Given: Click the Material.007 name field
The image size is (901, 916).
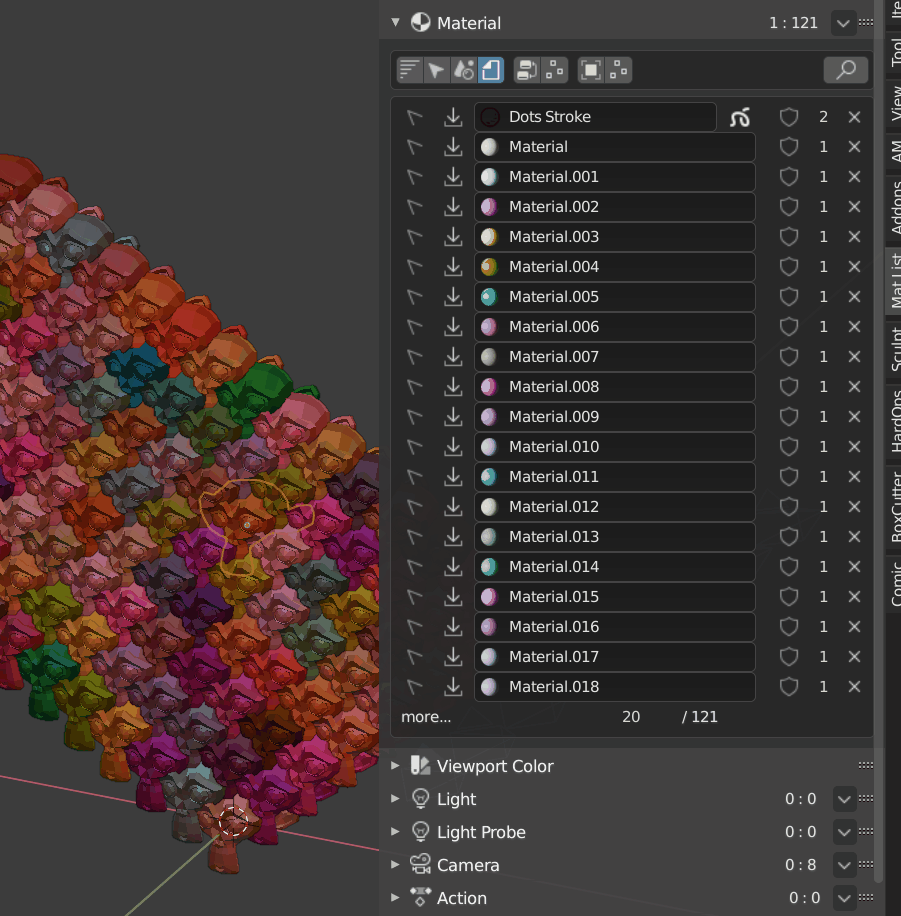Looking at the screenshot, I should coord(615,356).
